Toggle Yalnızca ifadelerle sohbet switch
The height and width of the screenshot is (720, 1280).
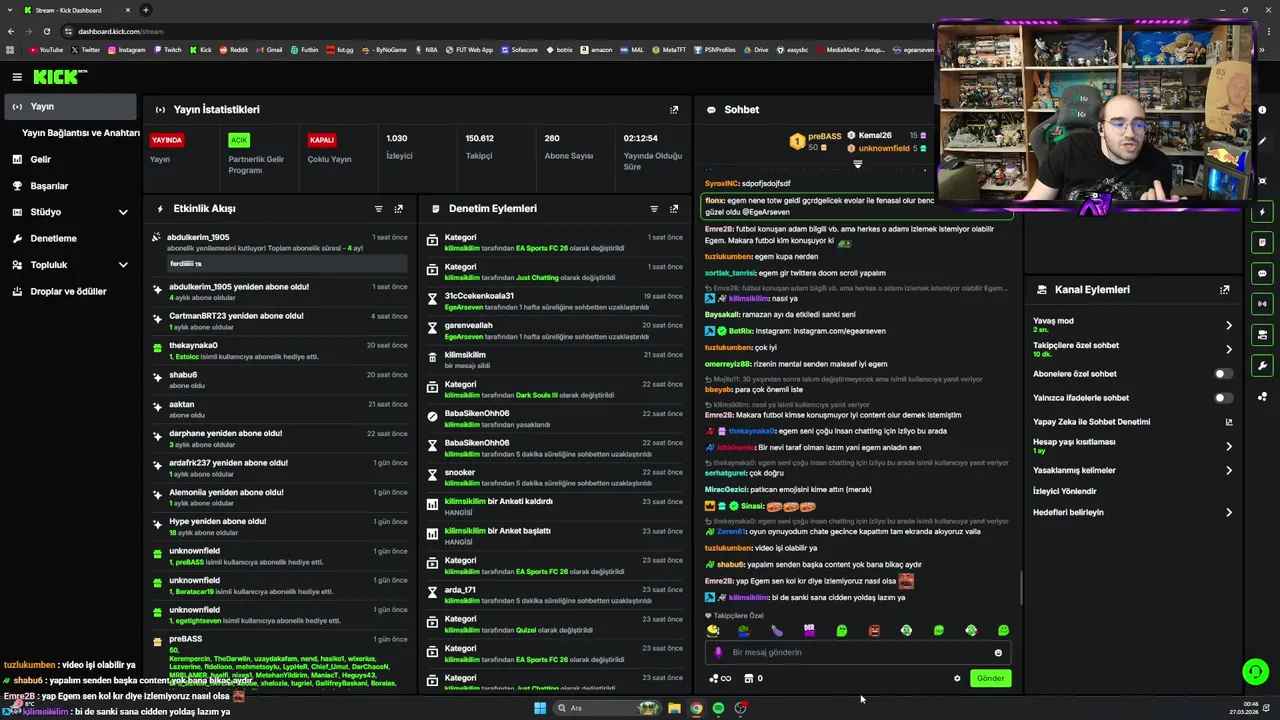[x=1223, y=398]
